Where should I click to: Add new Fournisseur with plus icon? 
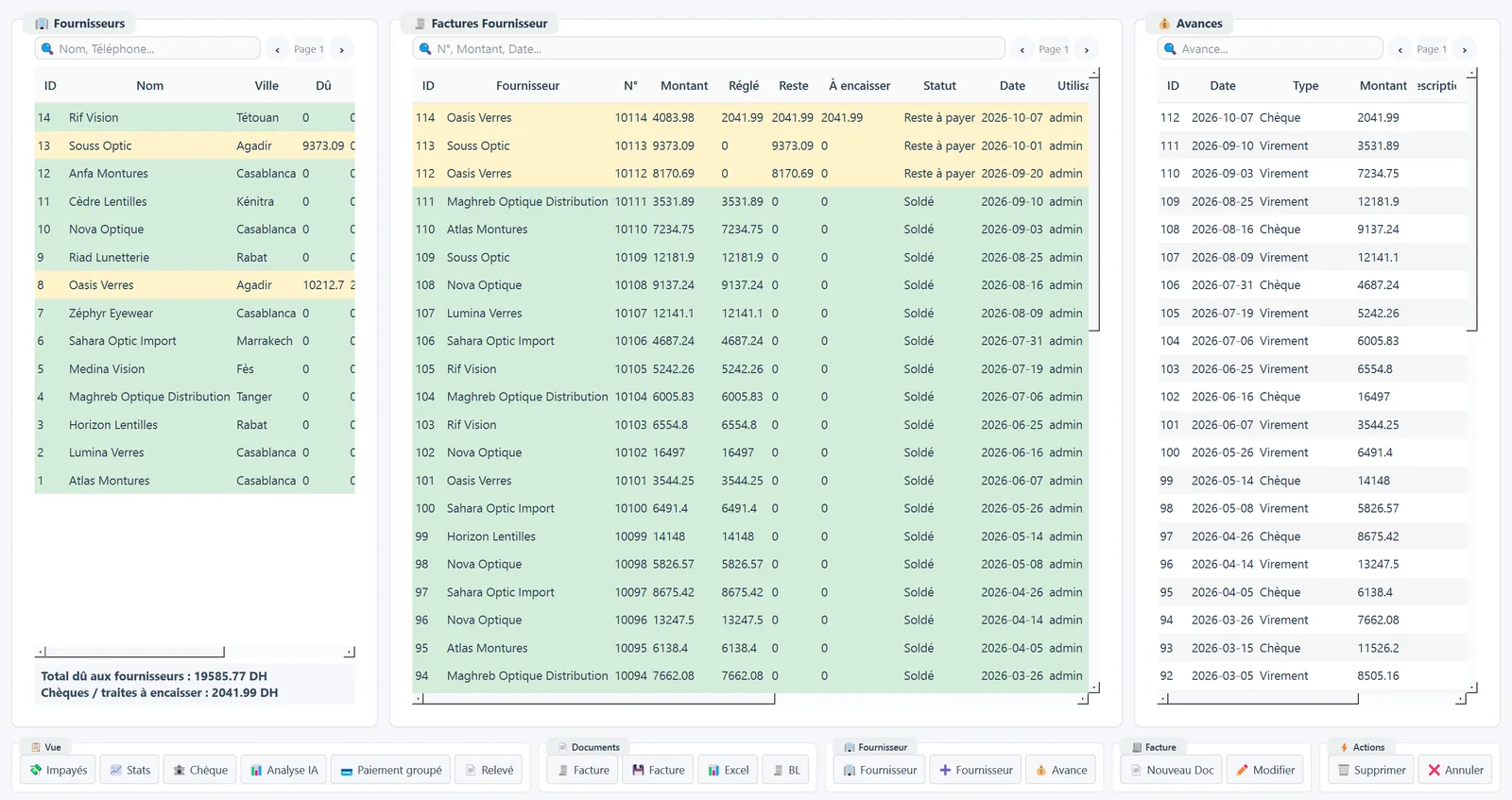click(x=975, y=770)
